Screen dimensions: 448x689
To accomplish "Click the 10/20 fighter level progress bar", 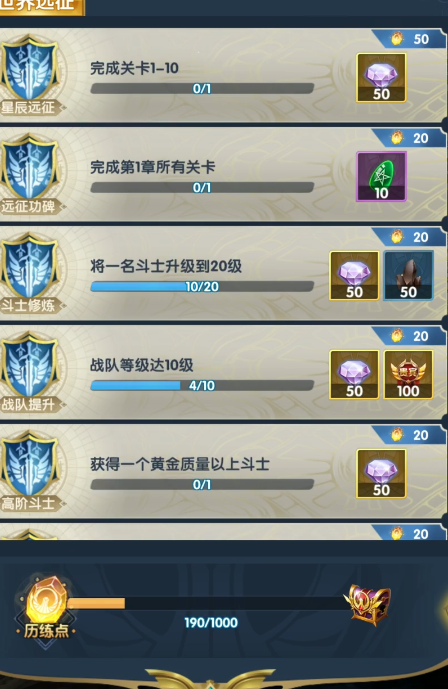I will click(x=202, y=286).
